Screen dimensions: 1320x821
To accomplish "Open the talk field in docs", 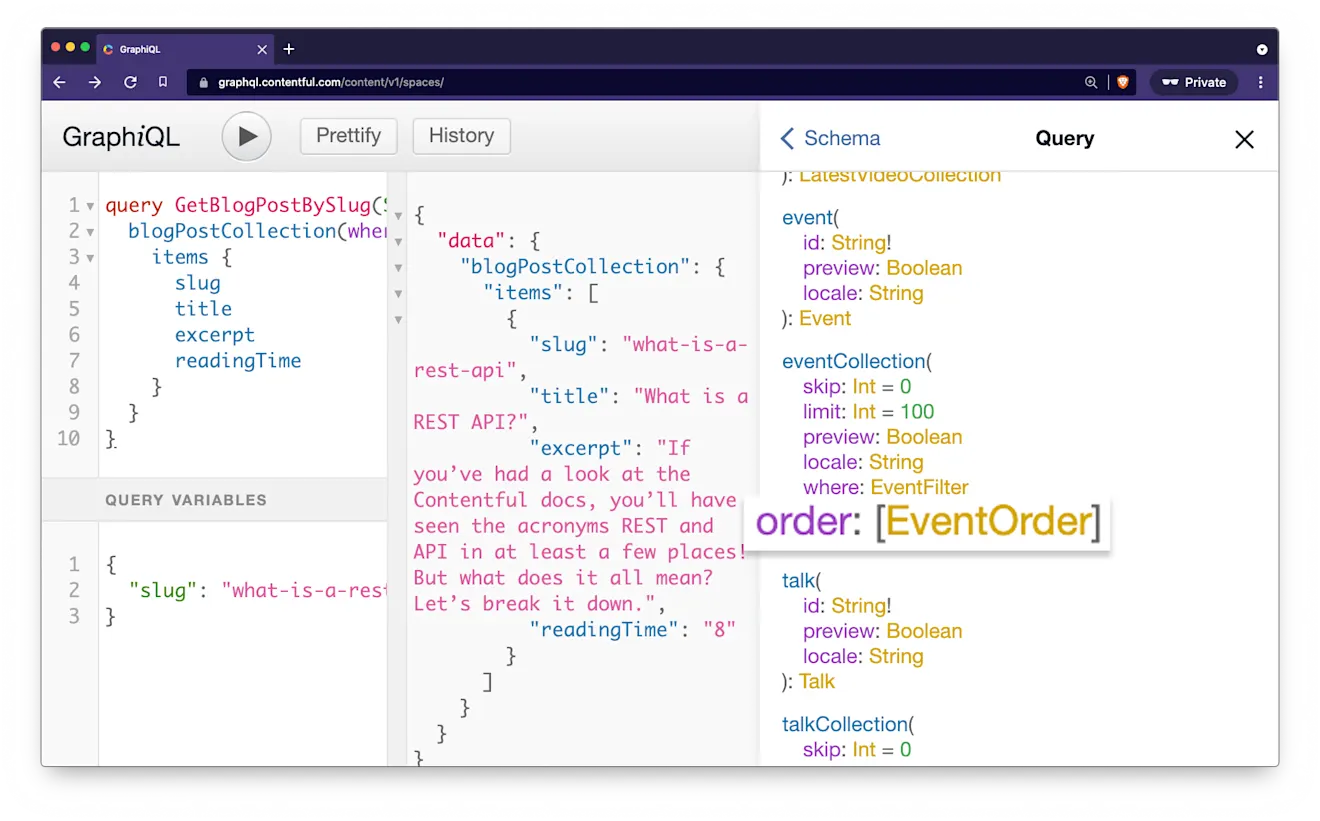I will pyautogui.click(x=797, y=581).
